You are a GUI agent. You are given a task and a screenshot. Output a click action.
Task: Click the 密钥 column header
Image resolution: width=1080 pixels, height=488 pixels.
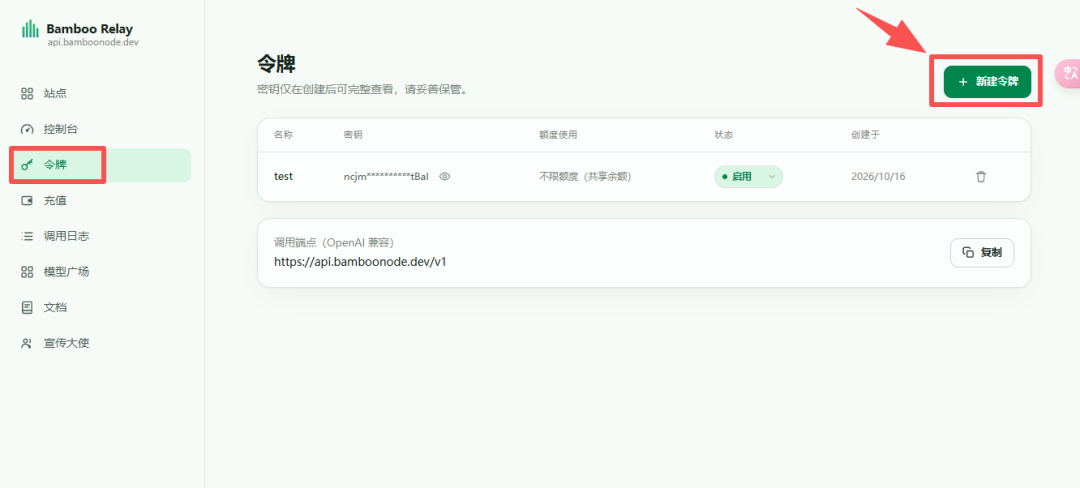click(x=353, y=135)
